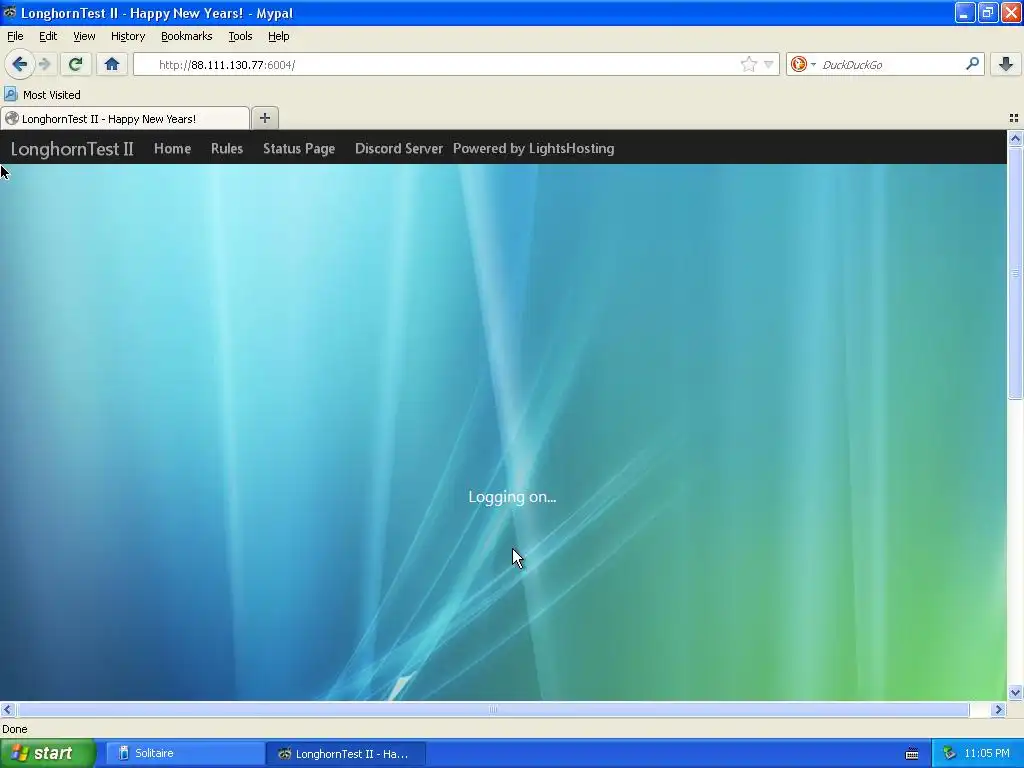Viewport: 1024px width, 768px height.
Task: Click the LonghornTest II site brand link
Action: point(72,149)
